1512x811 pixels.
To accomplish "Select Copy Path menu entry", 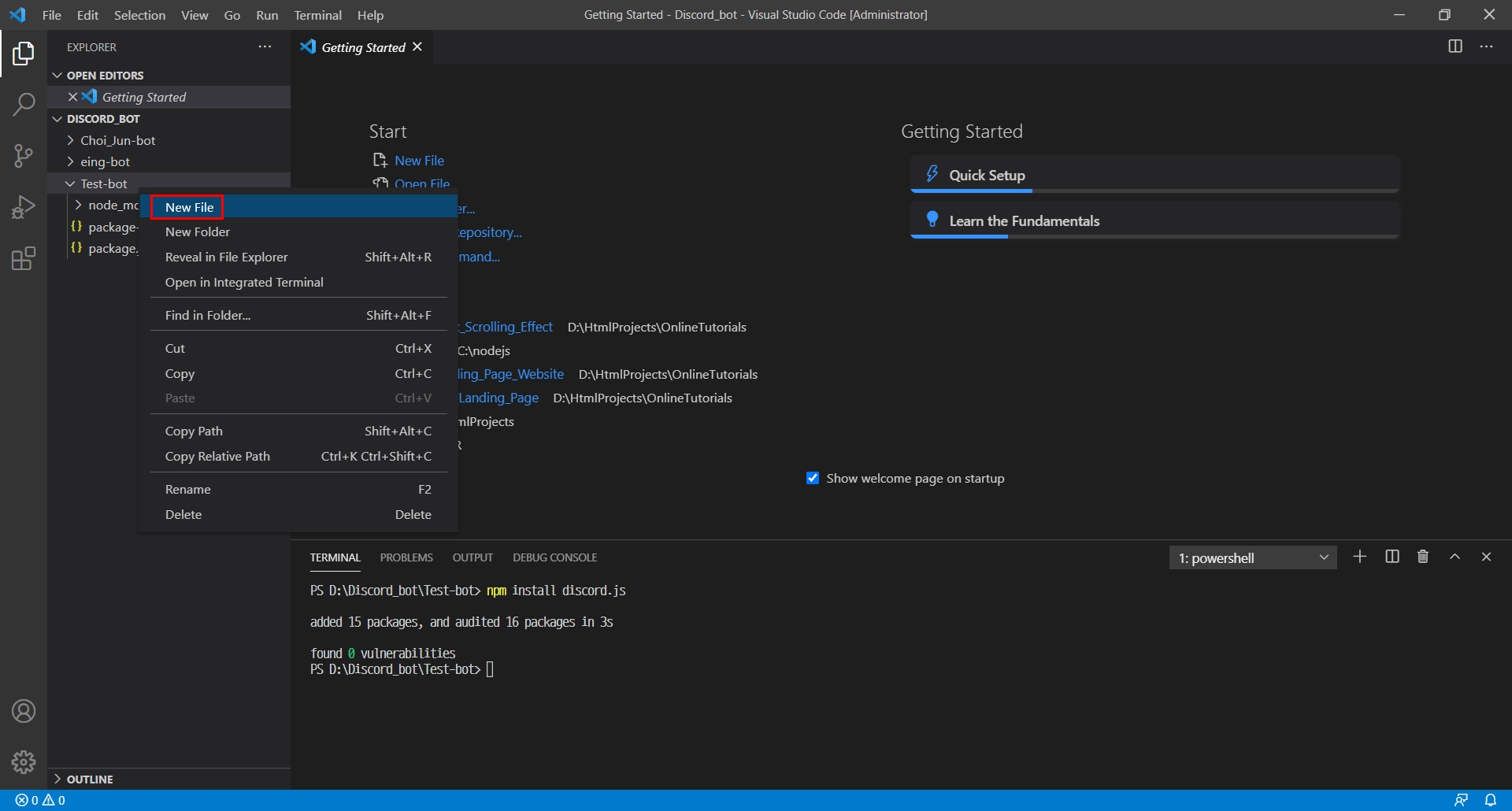I will coord(298,431).
